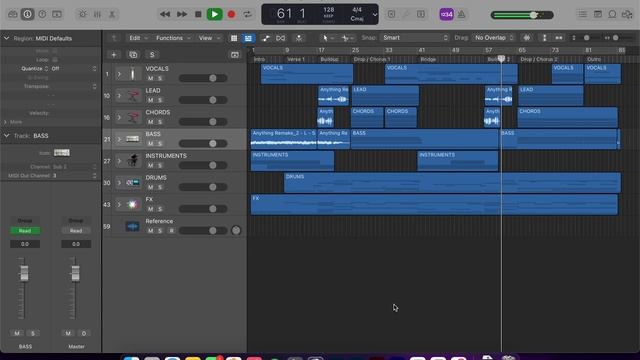This screenshot has width=640, height=360.
Task: Click the Fast Forward transport button
Action: (182, 14)
